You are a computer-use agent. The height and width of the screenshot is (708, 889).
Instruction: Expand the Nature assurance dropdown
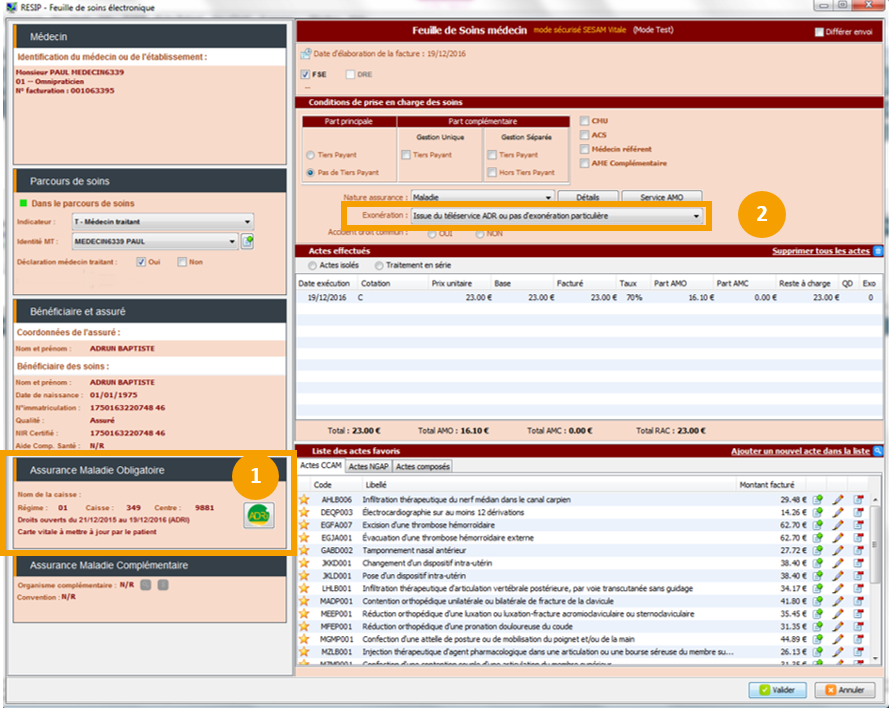[x=548, y=197]
